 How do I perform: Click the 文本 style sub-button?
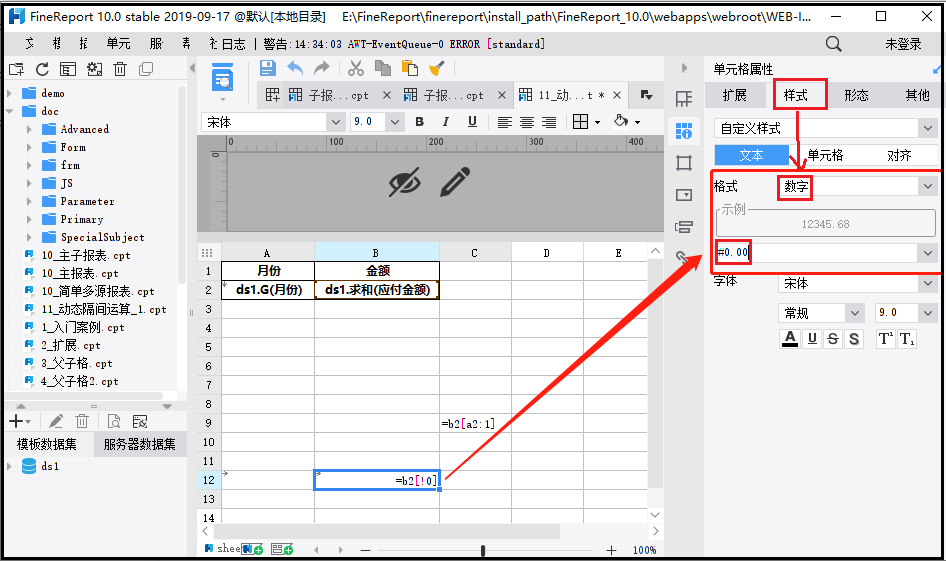(x=752, y=156)
